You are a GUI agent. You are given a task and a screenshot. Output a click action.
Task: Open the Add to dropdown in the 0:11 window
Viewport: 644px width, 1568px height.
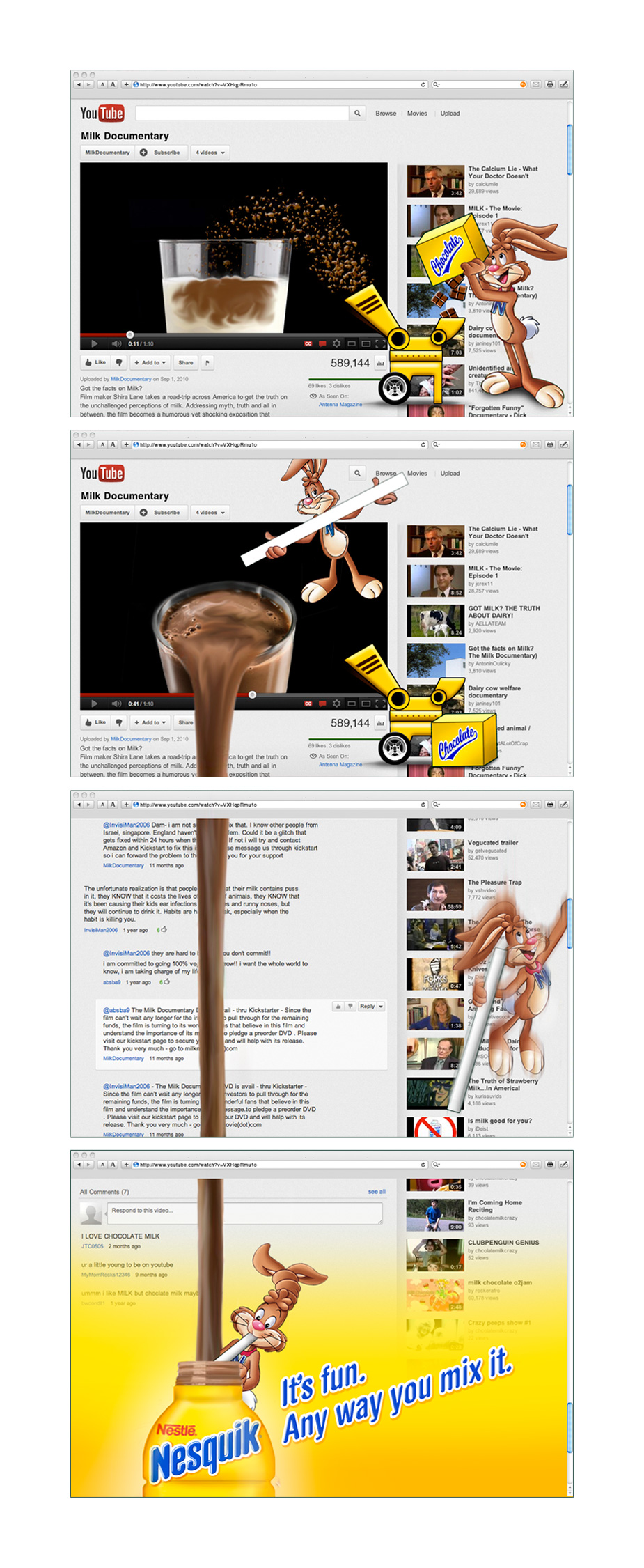(150, 362)
